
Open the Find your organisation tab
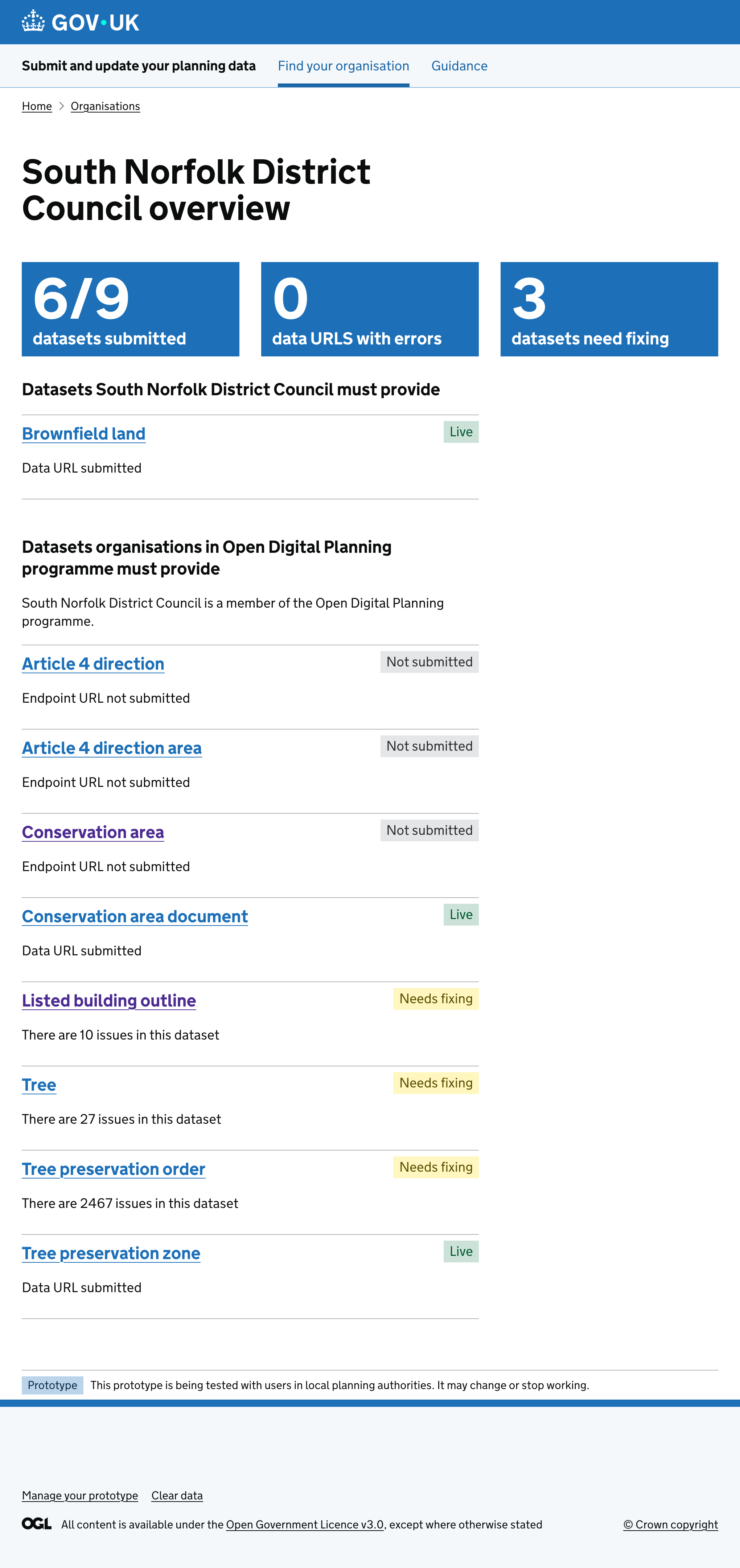coord(343,66)
